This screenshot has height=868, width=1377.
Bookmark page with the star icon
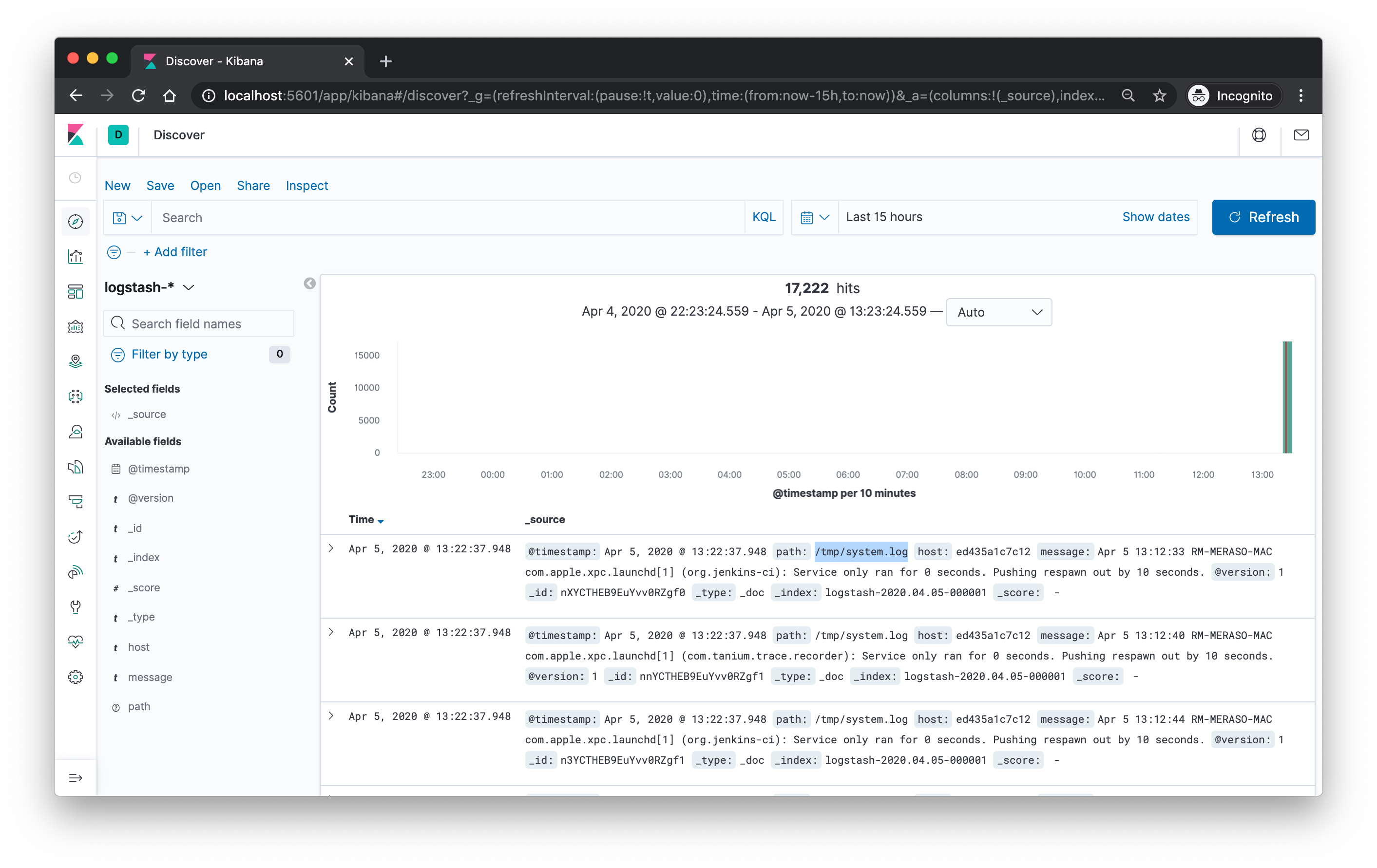tap(1159, 95)
